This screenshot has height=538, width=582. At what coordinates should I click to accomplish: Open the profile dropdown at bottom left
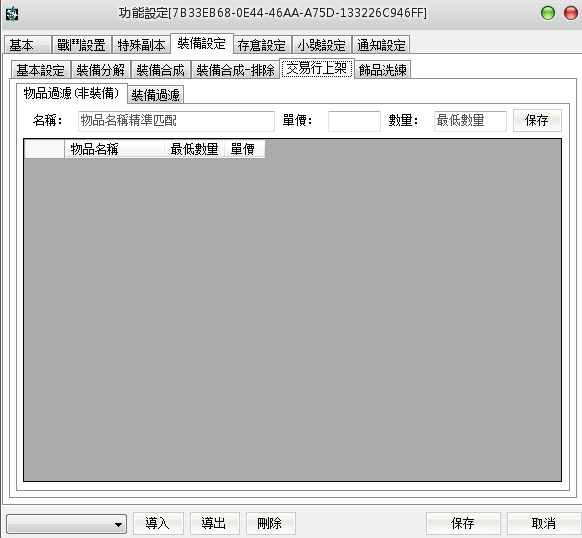(x=67, y=524)
